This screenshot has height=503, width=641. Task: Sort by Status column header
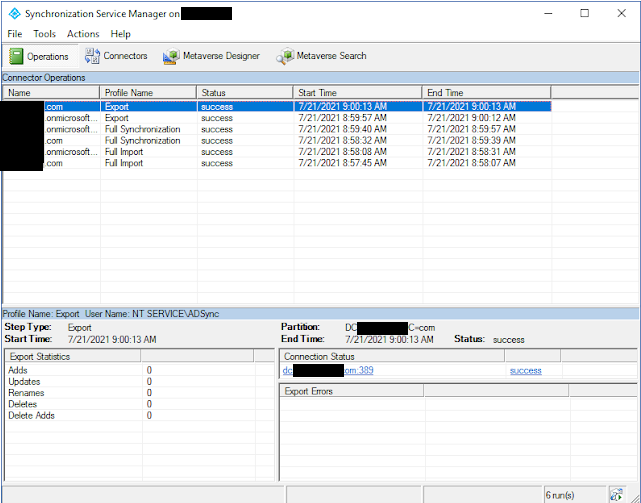point(245,92)
